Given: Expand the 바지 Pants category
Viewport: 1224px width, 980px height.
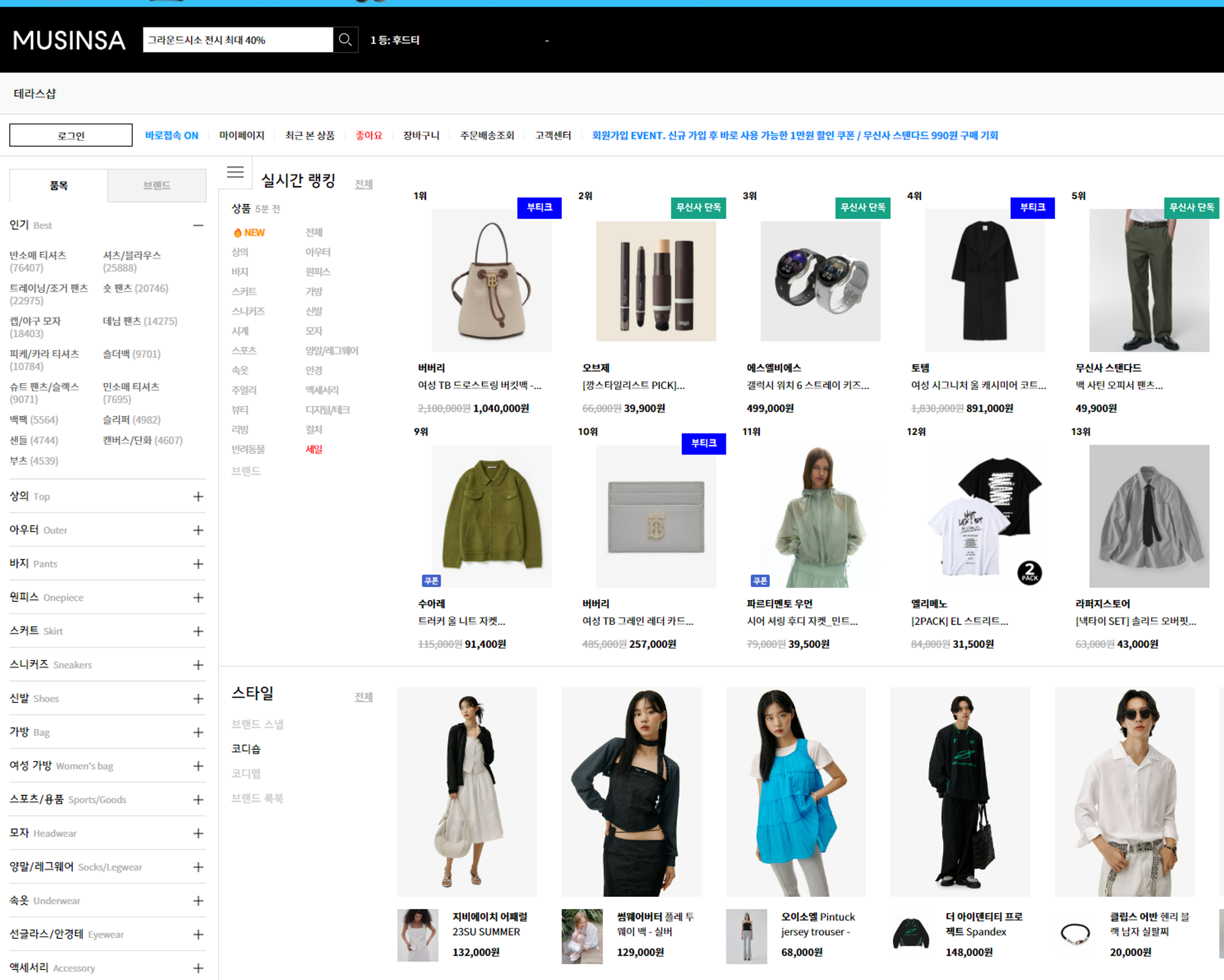Looking at the screenshot, I should (198, 564).
